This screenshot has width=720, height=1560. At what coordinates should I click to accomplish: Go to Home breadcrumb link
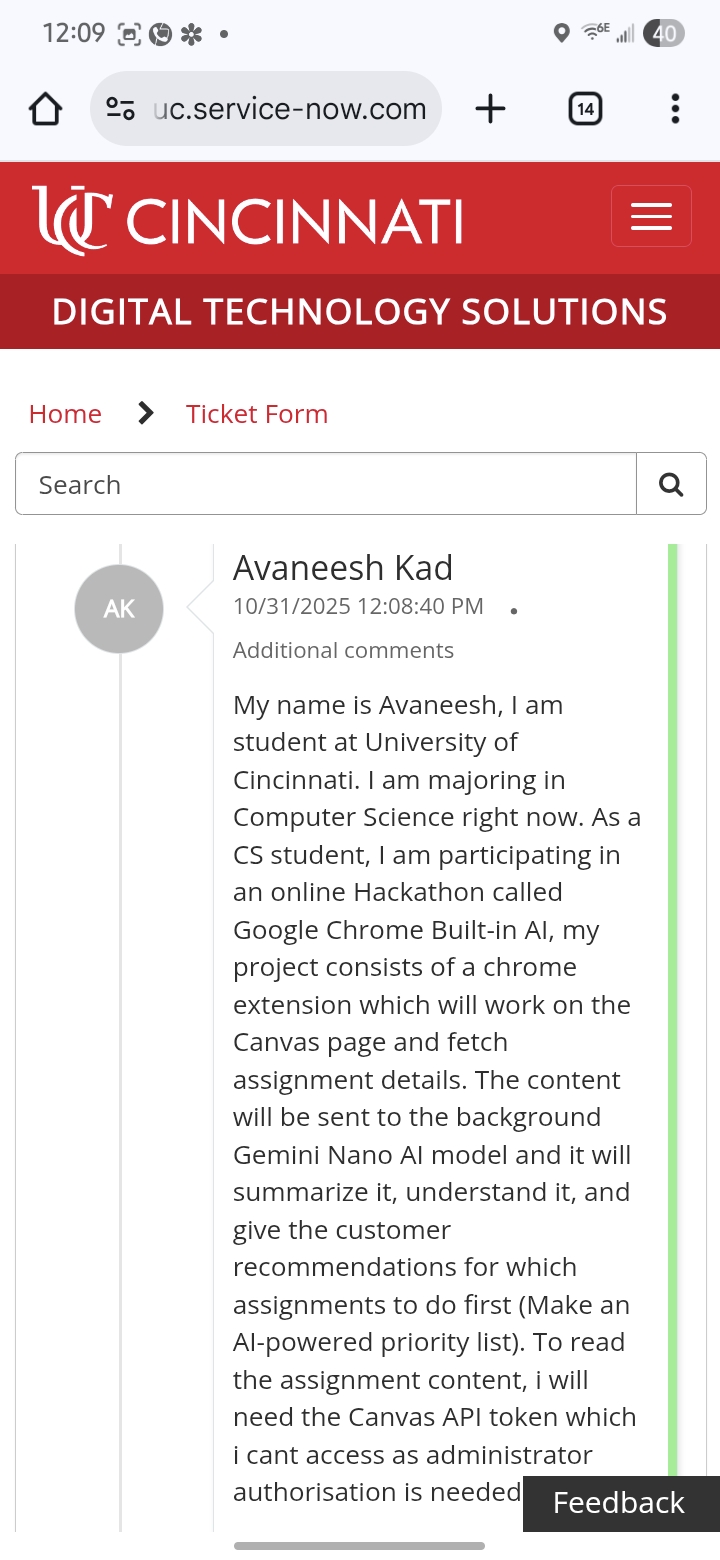[65, 414]
